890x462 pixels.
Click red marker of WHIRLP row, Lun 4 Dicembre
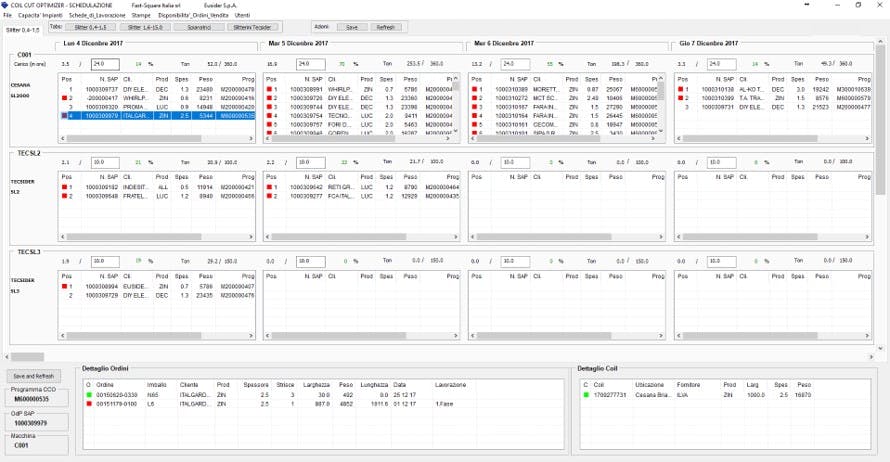point(65,98)
